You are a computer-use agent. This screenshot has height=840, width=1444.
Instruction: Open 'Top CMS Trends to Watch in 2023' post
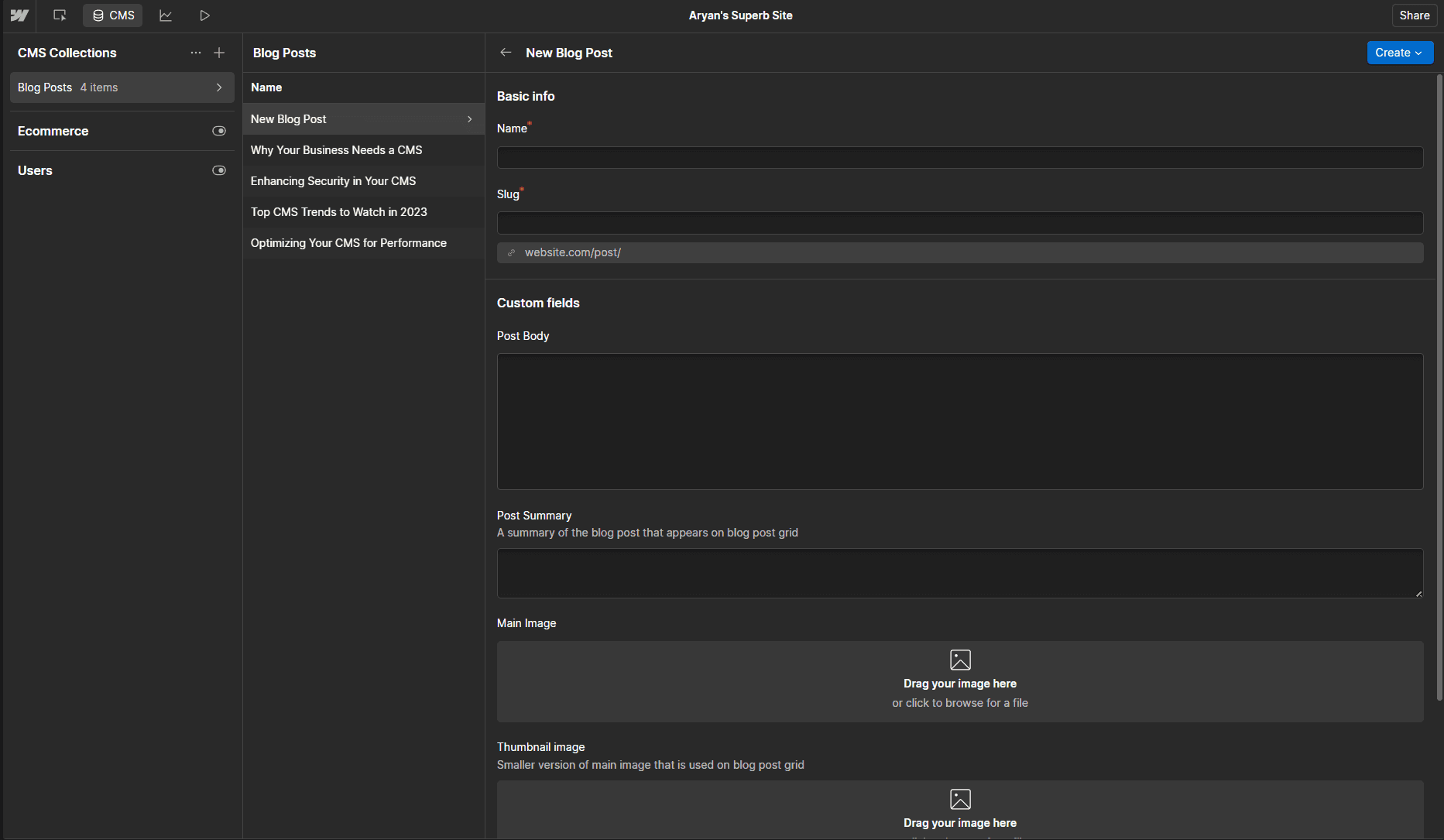point(363,212)
